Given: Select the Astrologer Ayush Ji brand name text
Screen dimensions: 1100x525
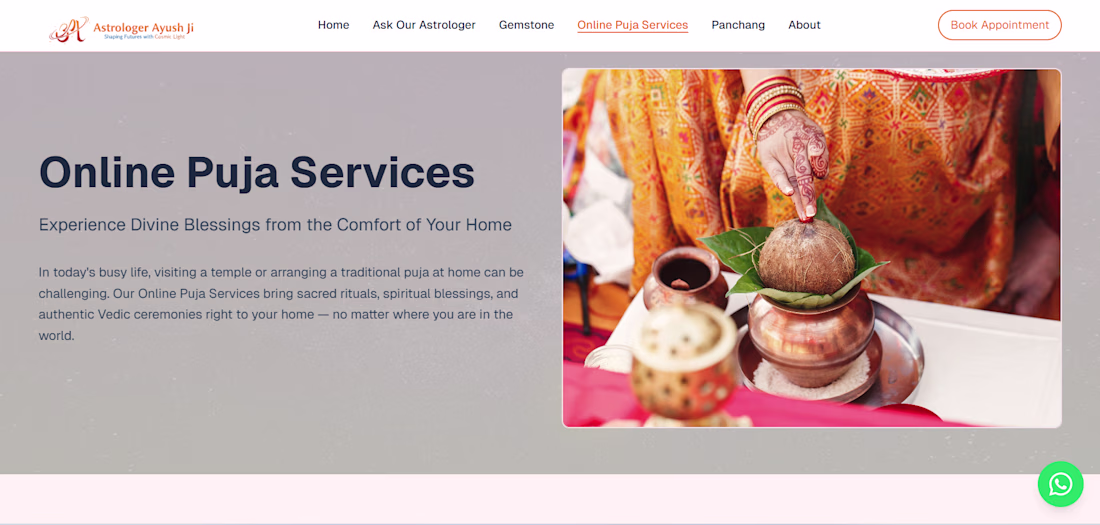Looking at the screenshot, I should coord(144,27).
